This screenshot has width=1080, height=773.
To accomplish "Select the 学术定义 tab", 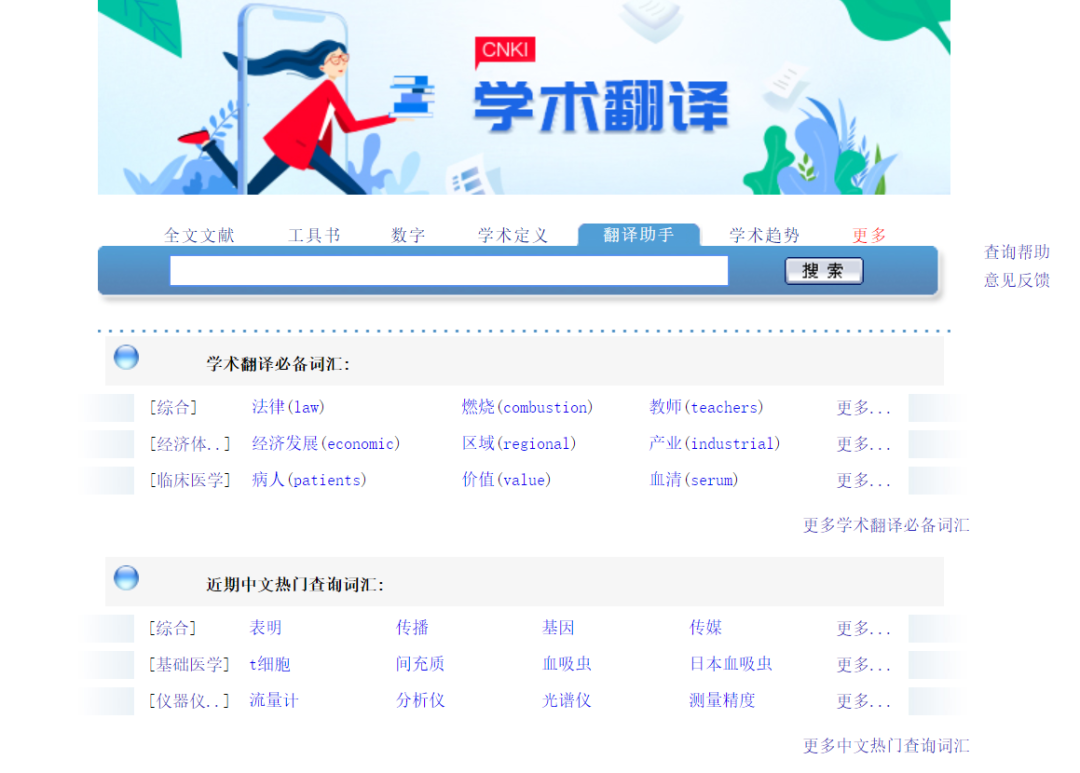I will coord(512,236).
